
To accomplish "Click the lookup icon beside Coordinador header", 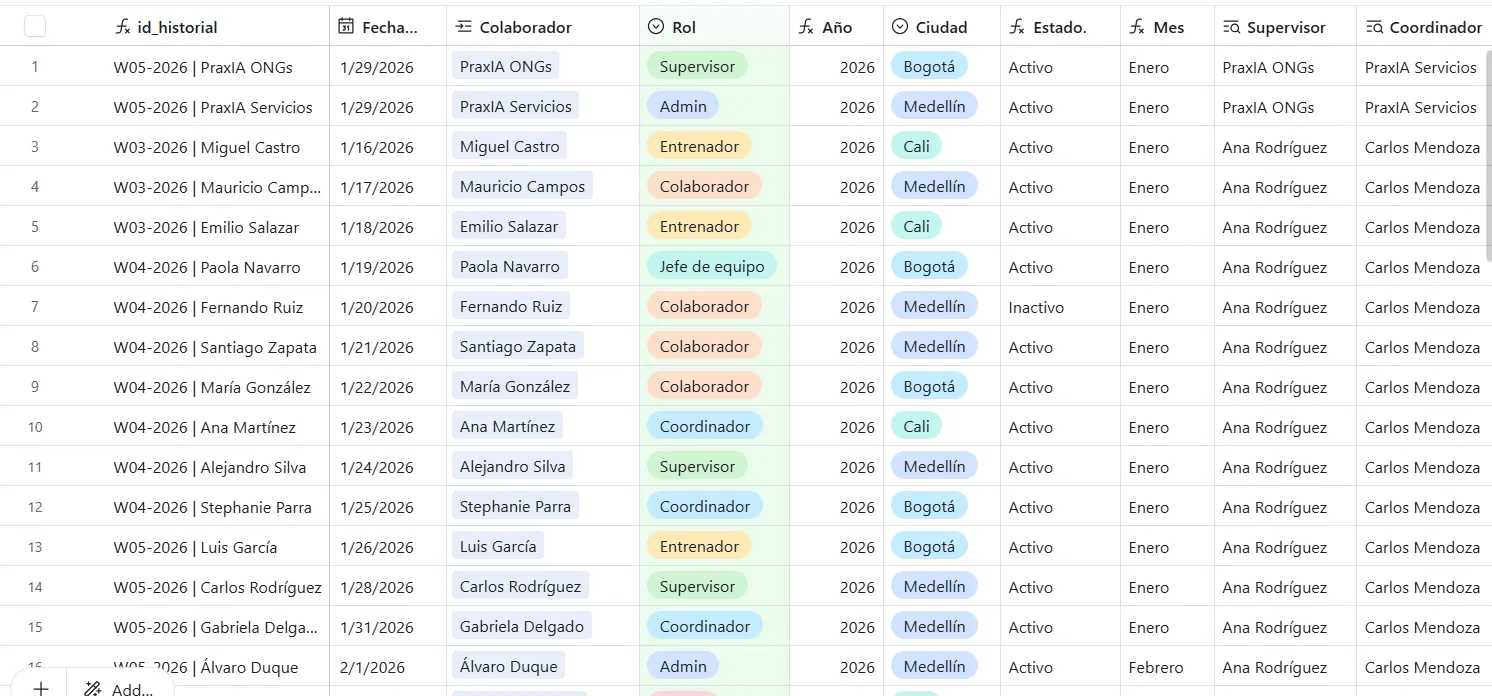I will (x=1374, y=28).
